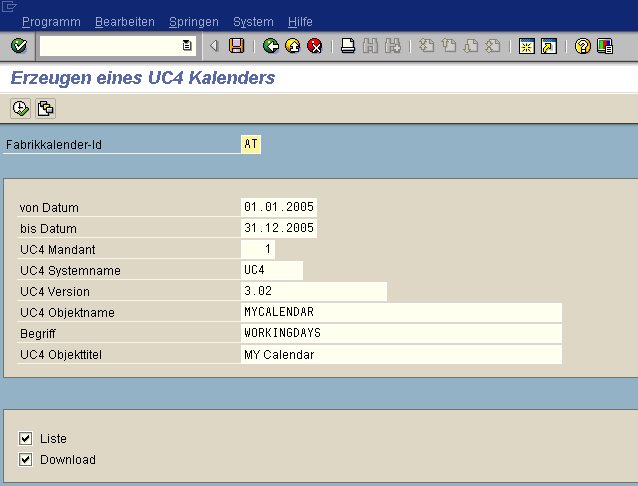Collapse the command field with the triangle arrow

click(214, 46)
